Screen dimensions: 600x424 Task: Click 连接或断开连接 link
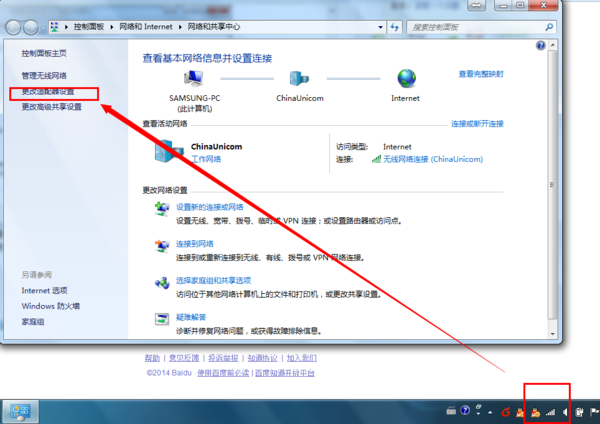(x=477, y=123)
